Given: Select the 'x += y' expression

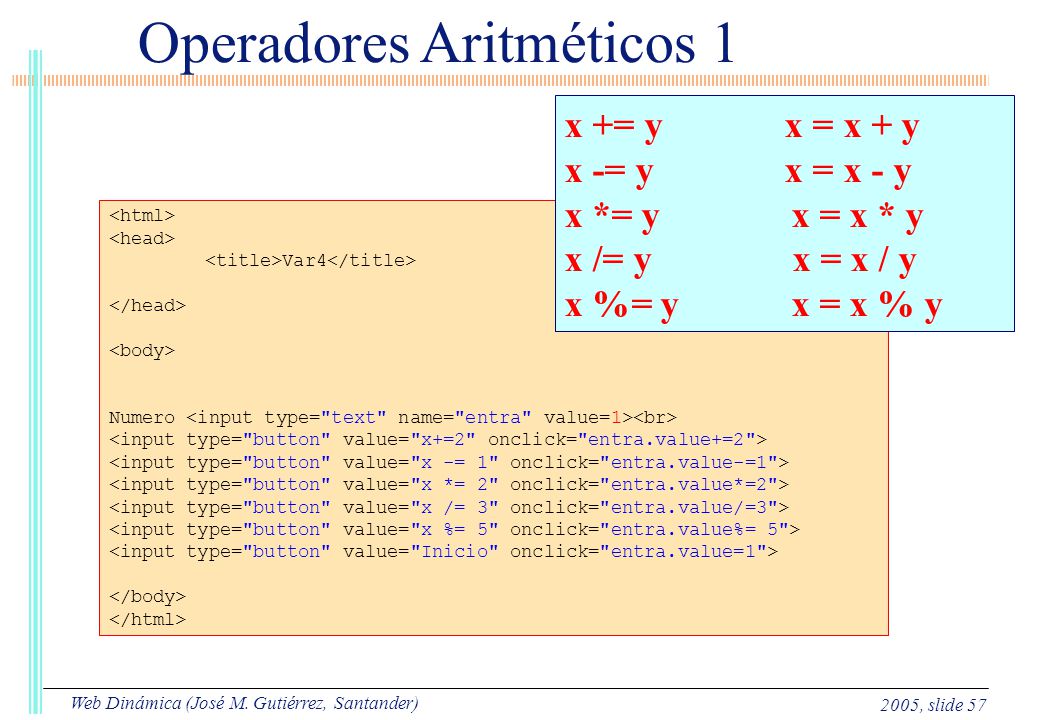Looking at the screenshot, I should point(614,126).
